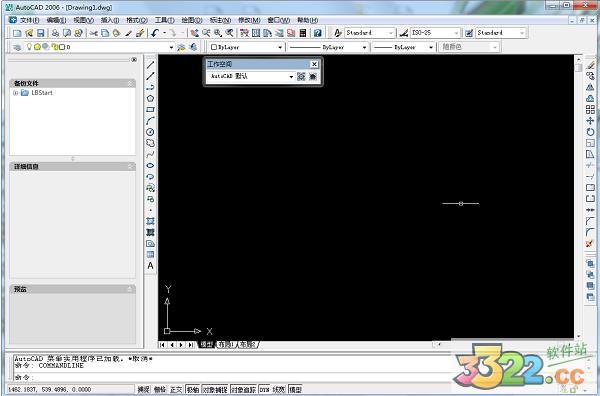Screen dimensions: 600x396
Task: Click the Erase tool in modify toolbar
Action: click(590, 65)
